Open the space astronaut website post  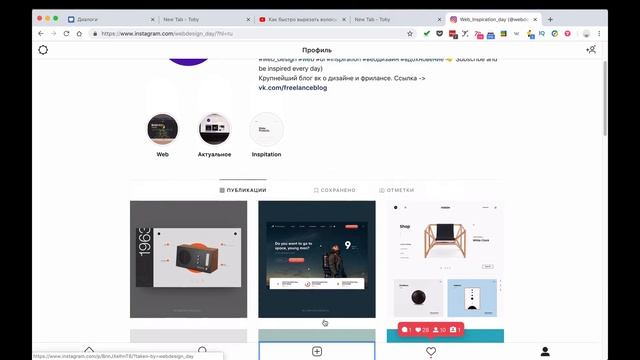[317, 259]
